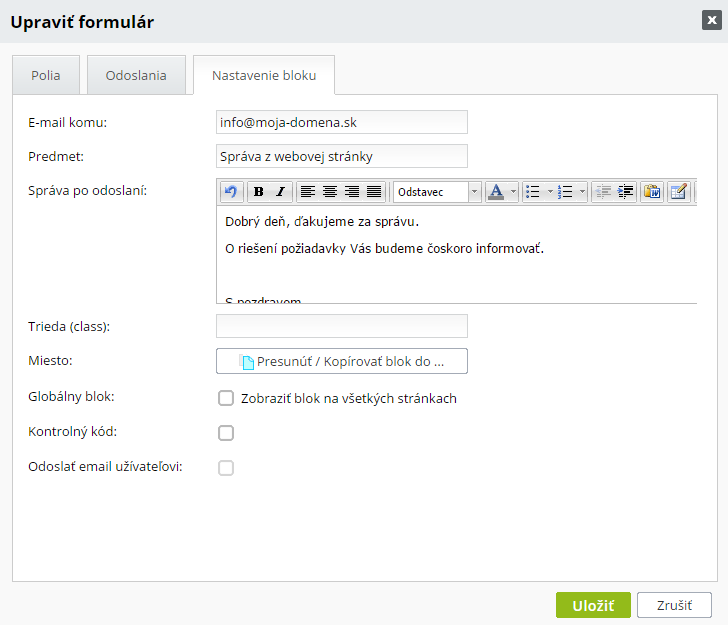Click the undo icon in editor toolbar

click(231, 192)
